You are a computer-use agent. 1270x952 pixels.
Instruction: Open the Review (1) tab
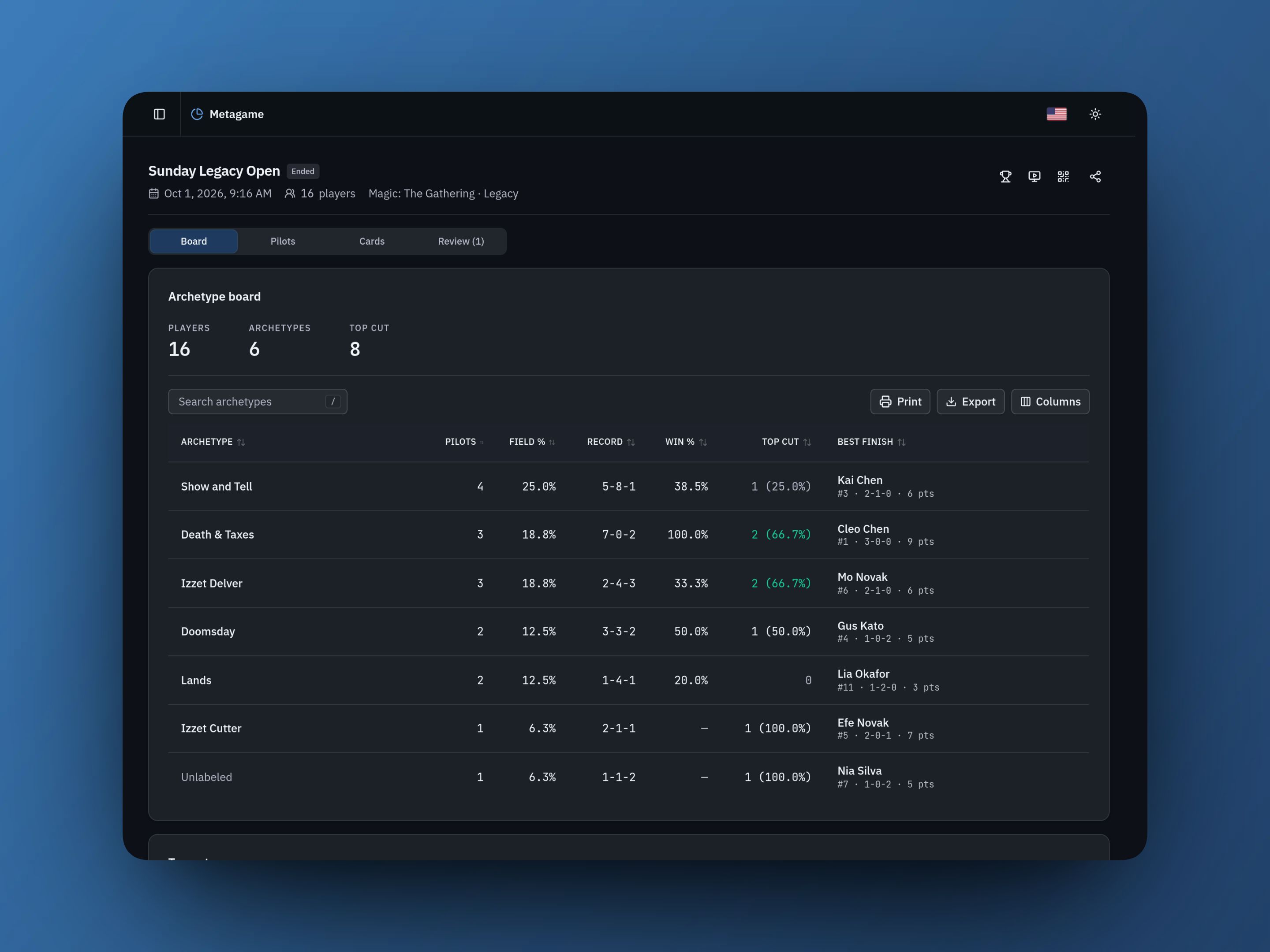tap(460, 242)
